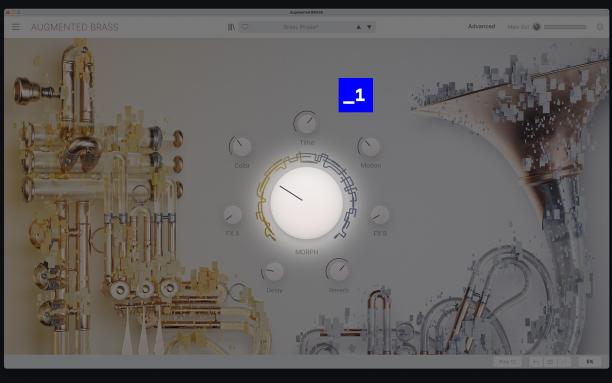Viewport: 612px width, 383px height.
Task: Click the Main Out volume knob
Action: pyautogui.click(x=537, y=27)
